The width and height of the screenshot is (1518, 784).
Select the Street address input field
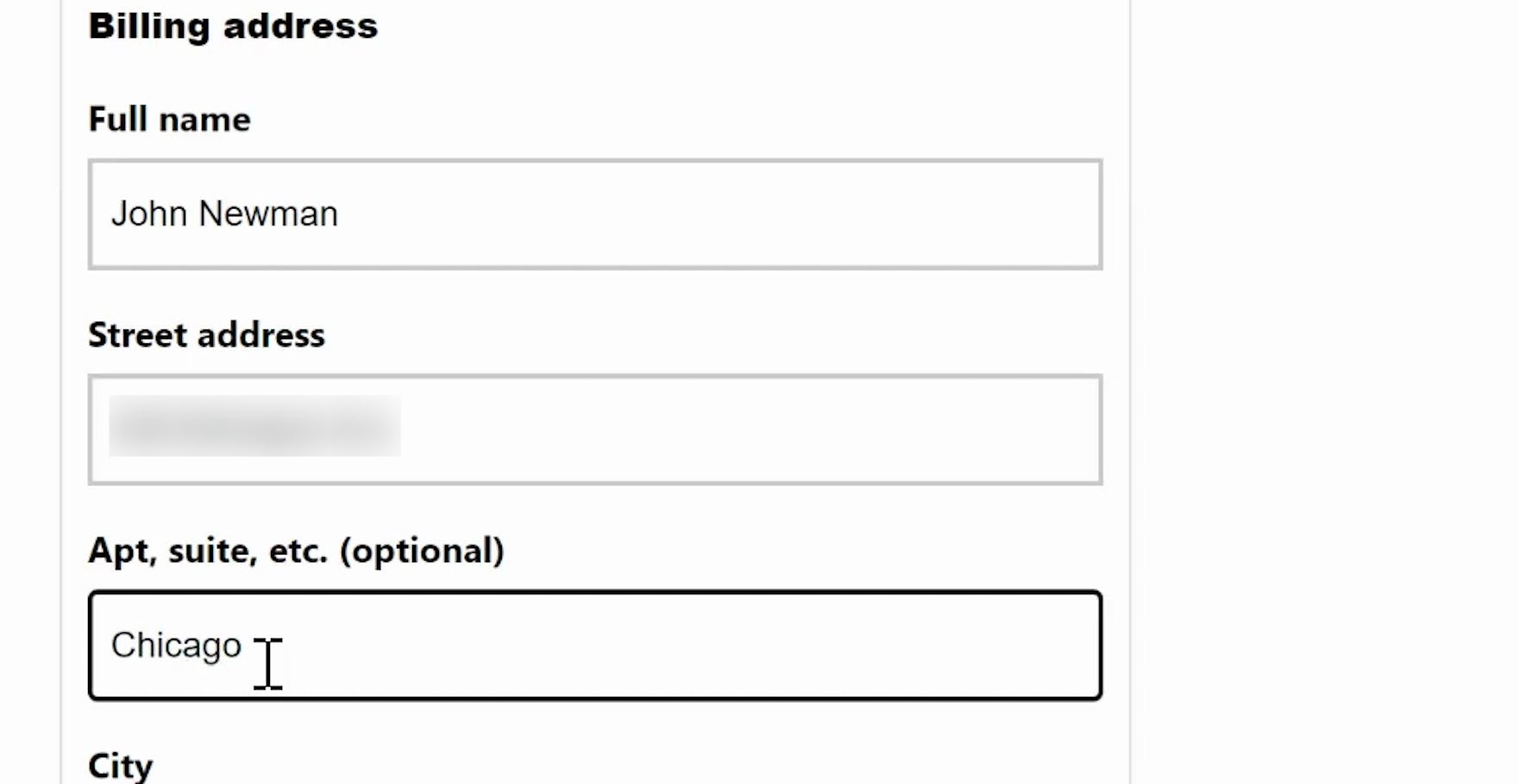[595, 429]
